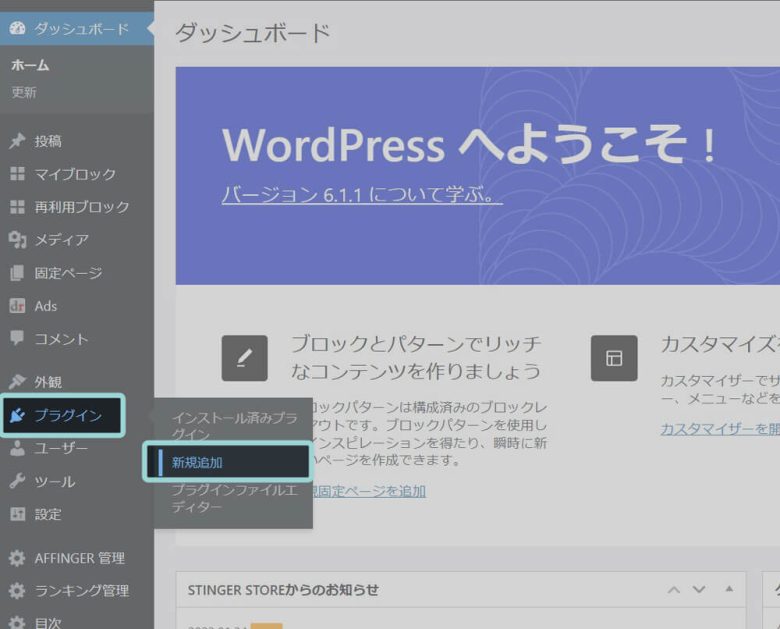The width and height of the screenshot is (780, 629).
Task: Click the AFFINGER 管理 gear icon
Action: tap(17, 558)
